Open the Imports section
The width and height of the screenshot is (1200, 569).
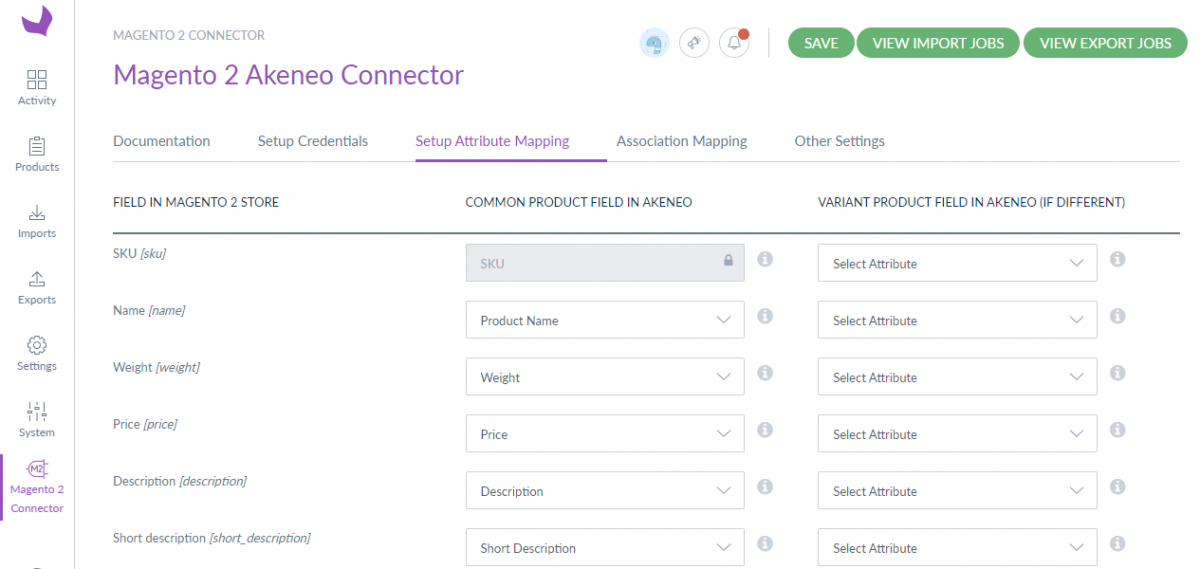click(37, 221)
